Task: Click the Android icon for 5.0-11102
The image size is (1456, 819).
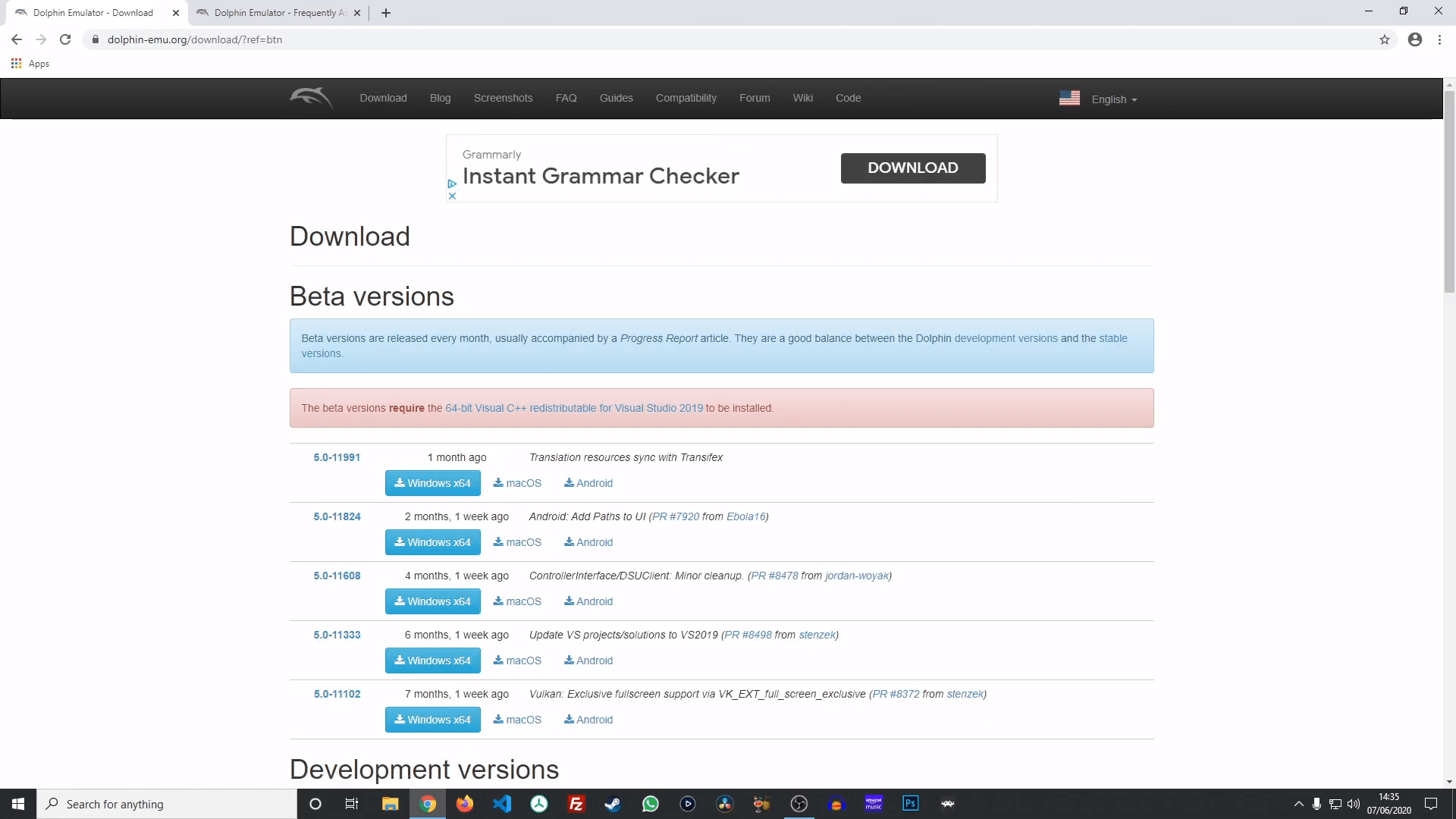Action: pos(589,719)
